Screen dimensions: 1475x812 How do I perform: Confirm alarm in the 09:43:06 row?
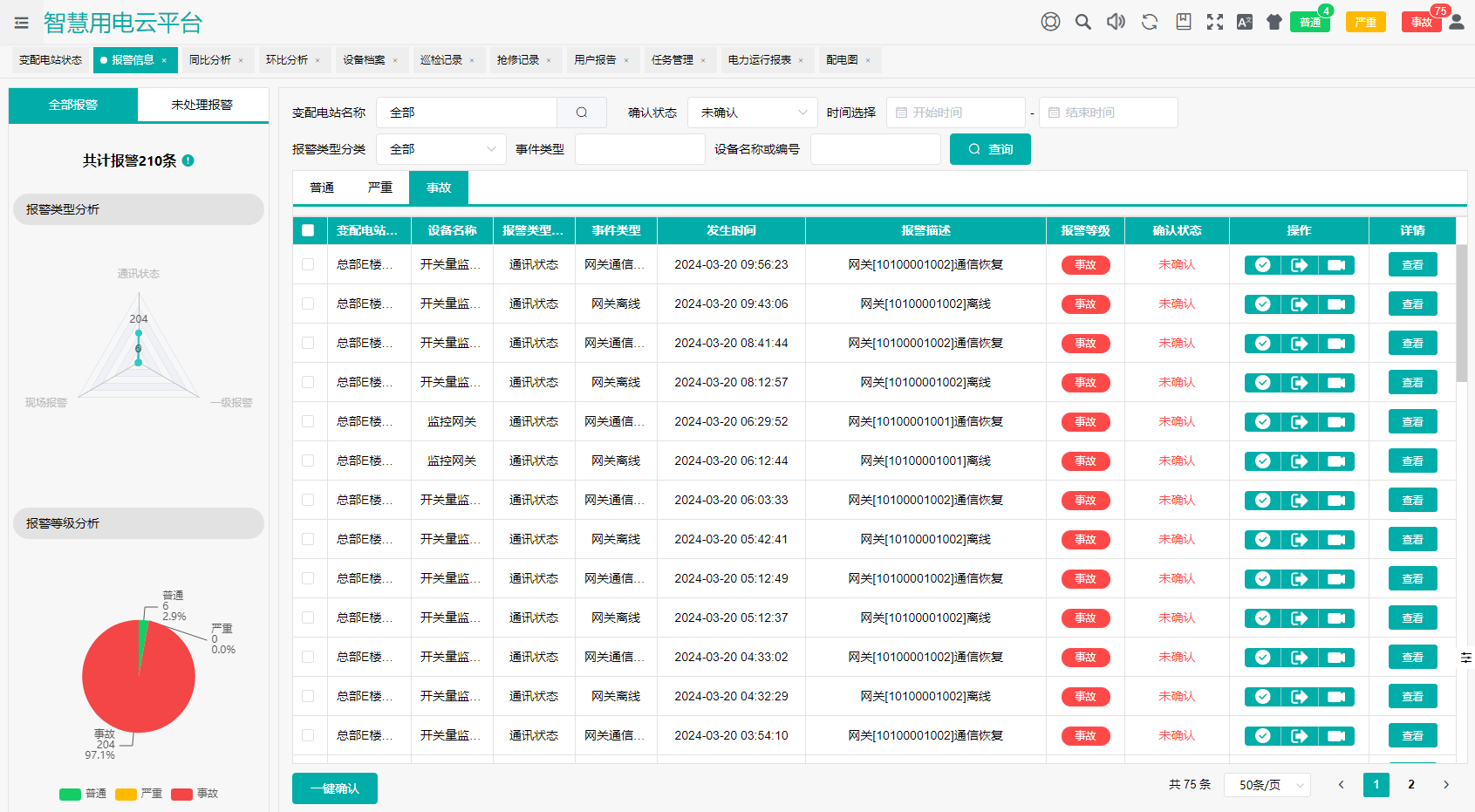click(x=1263, y=304)
